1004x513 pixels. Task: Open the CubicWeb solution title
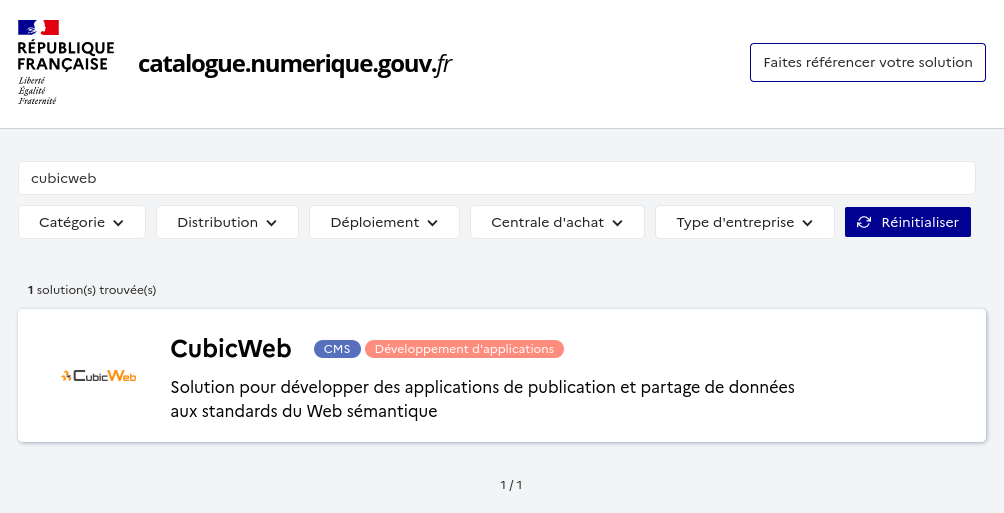coord(231,349)
